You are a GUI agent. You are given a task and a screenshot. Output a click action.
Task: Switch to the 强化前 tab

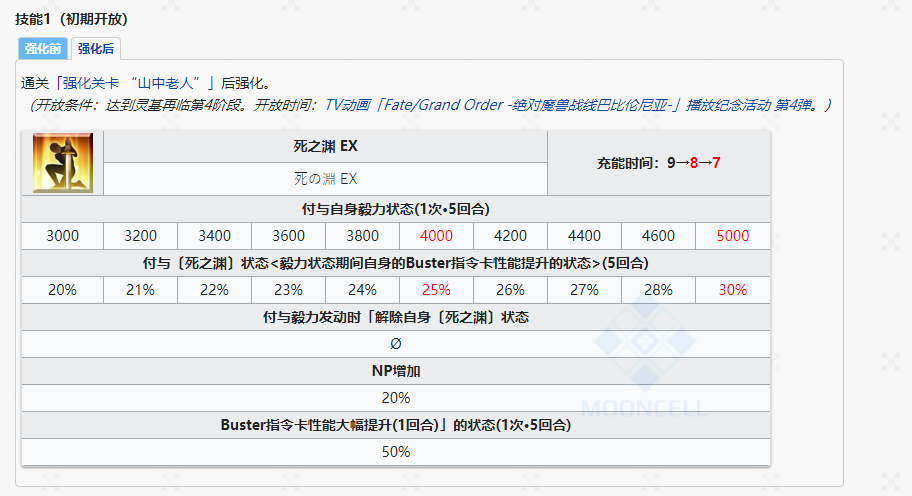click(43, 48)
